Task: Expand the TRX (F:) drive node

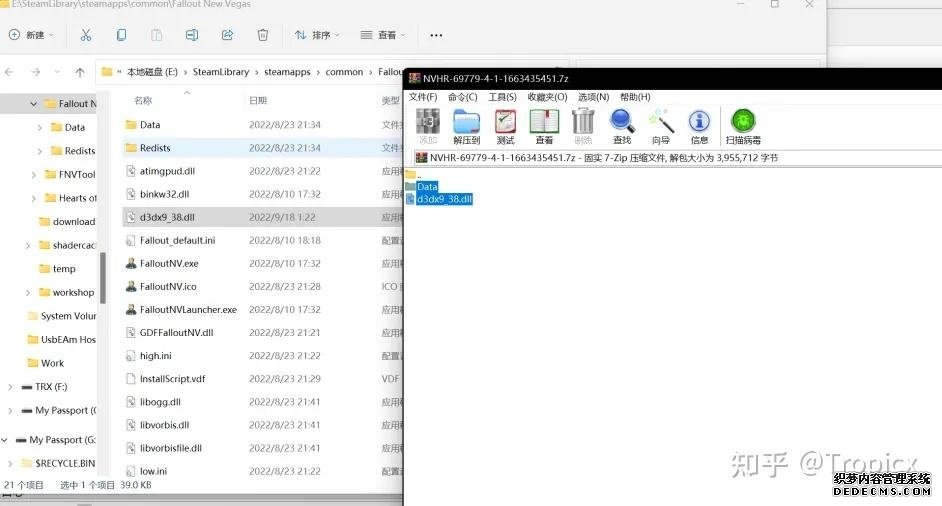Action: pyautogui.click(x=11, y=387)
